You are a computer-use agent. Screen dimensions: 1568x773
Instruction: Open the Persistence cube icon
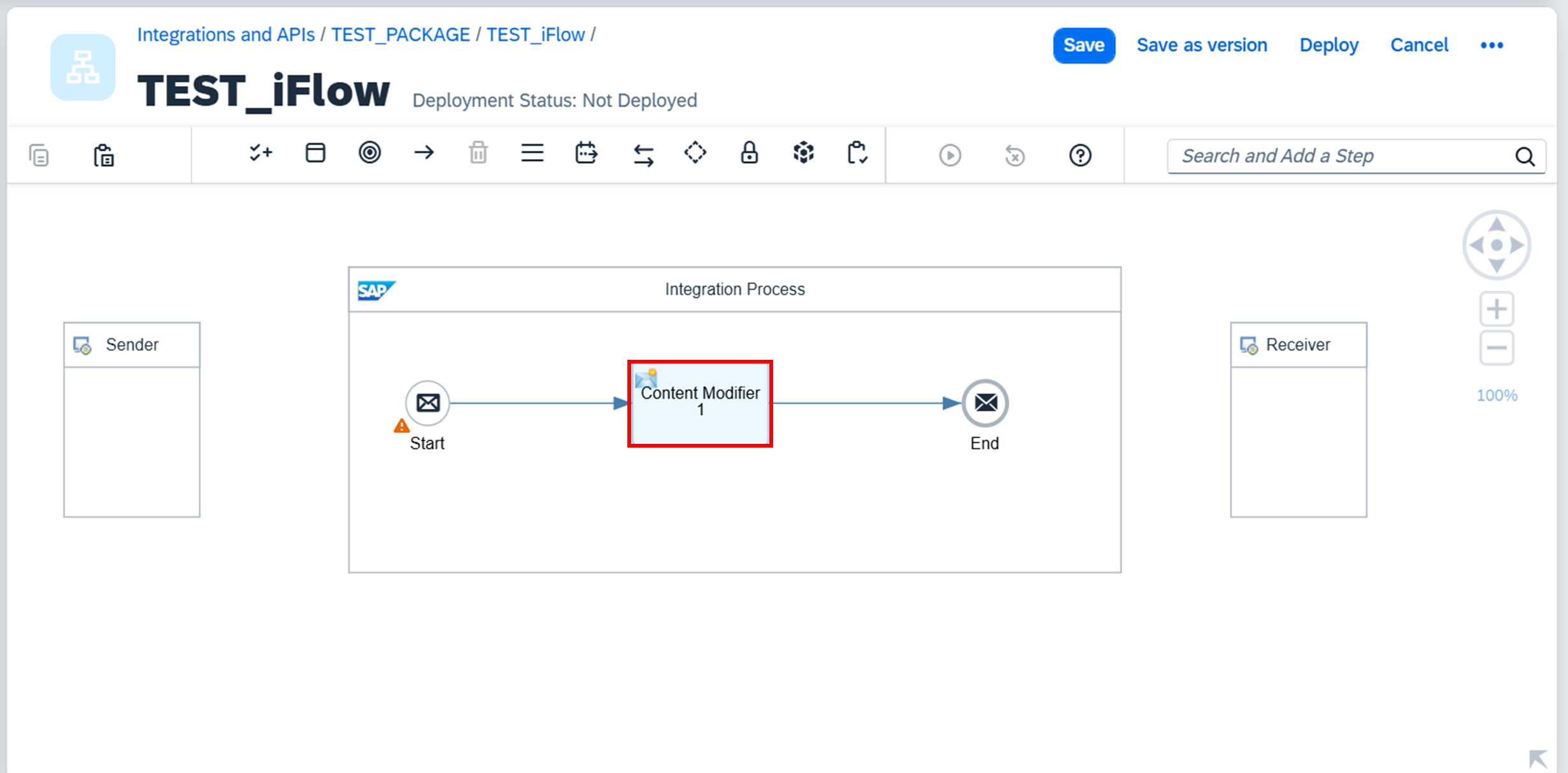[x=804, y=153]
